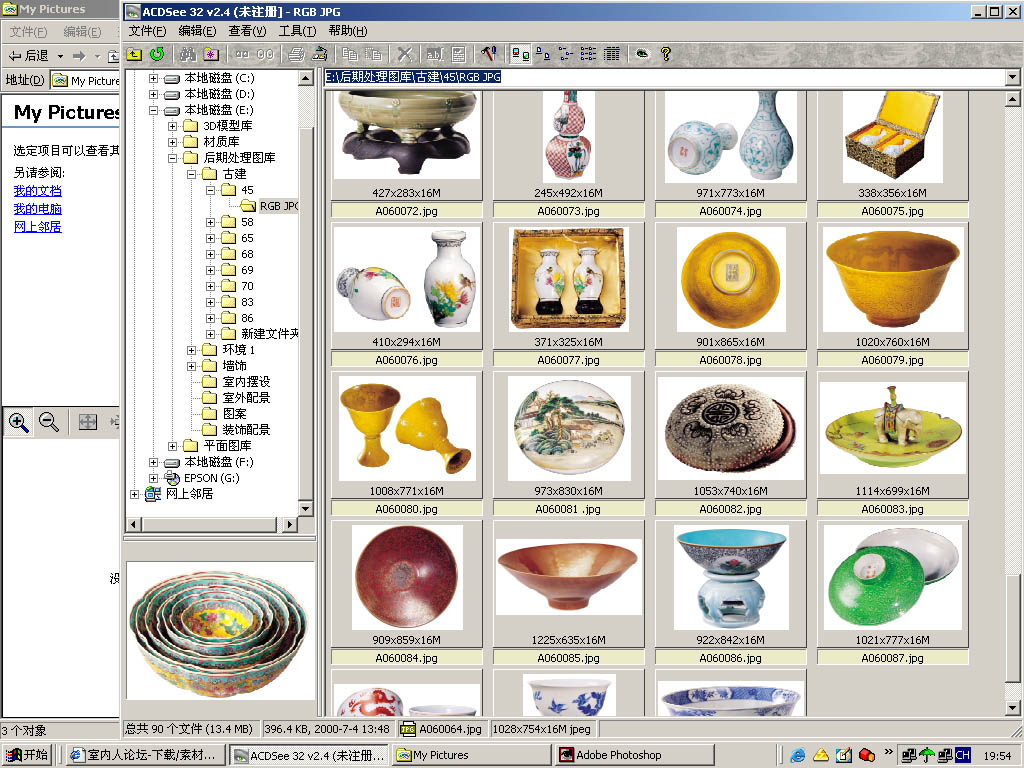Click the actual size icon in My Pictures
The height and width of the screenshot is (768, 1024).
click(88, 423)
